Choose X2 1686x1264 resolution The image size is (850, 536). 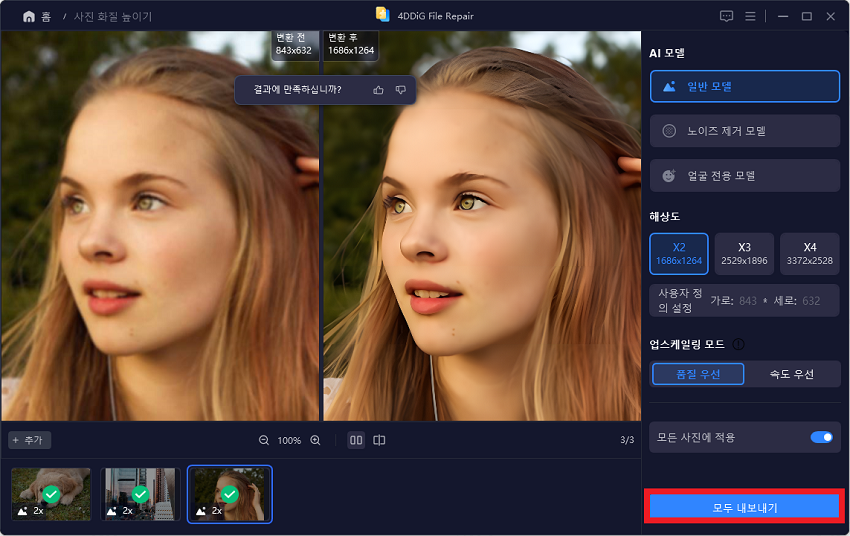coord(679,254)
